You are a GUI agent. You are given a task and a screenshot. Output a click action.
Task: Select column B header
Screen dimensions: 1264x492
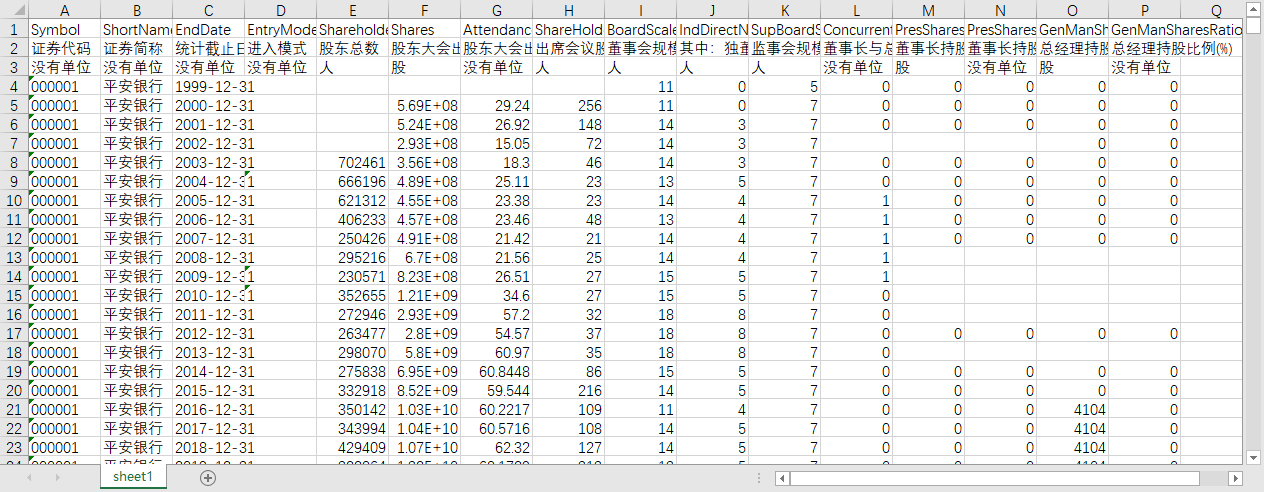click(136, 10)
